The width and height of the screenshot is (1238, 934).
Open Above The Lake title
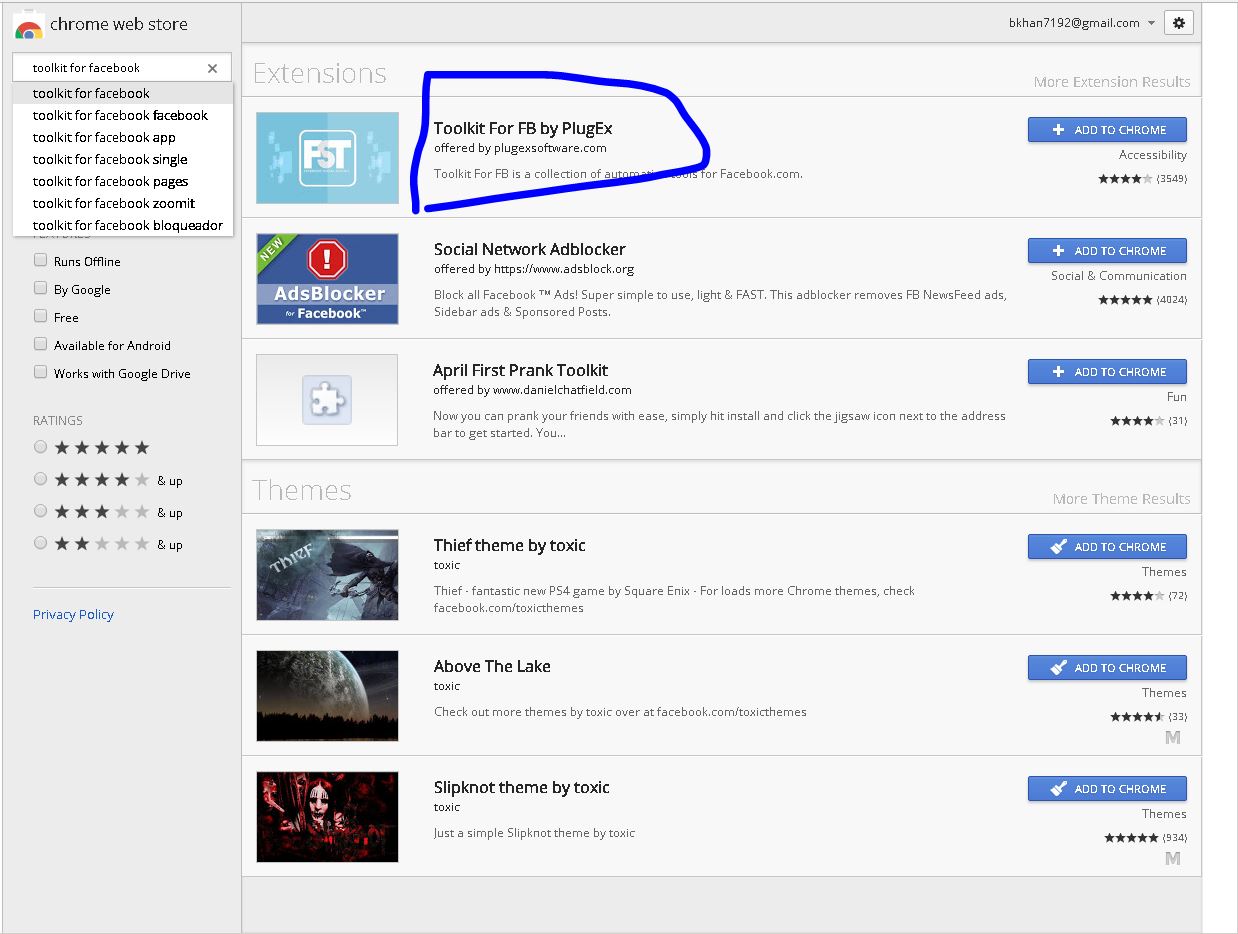coord(492,666)
